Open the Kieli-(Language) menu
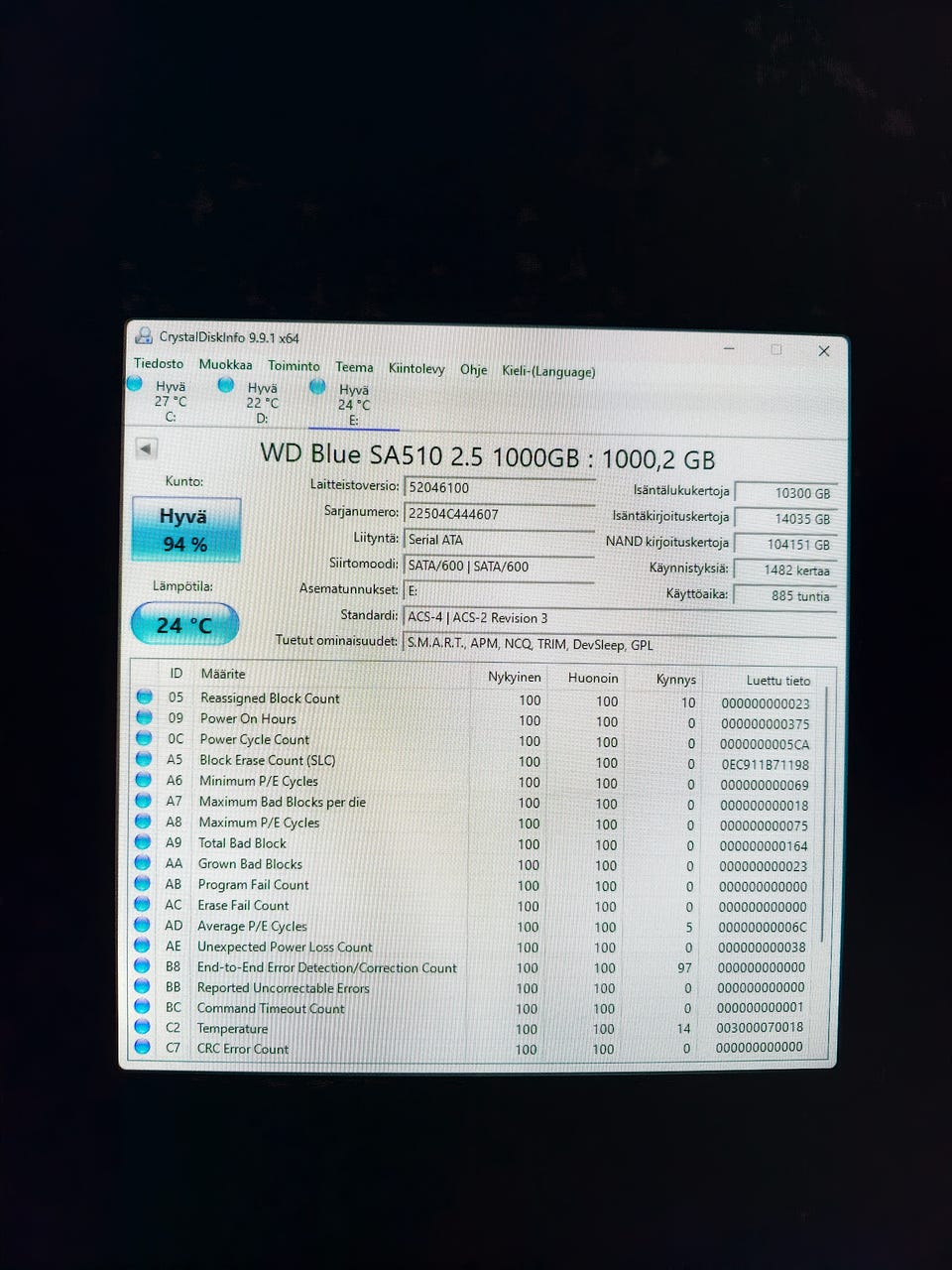 pos(548,371)
